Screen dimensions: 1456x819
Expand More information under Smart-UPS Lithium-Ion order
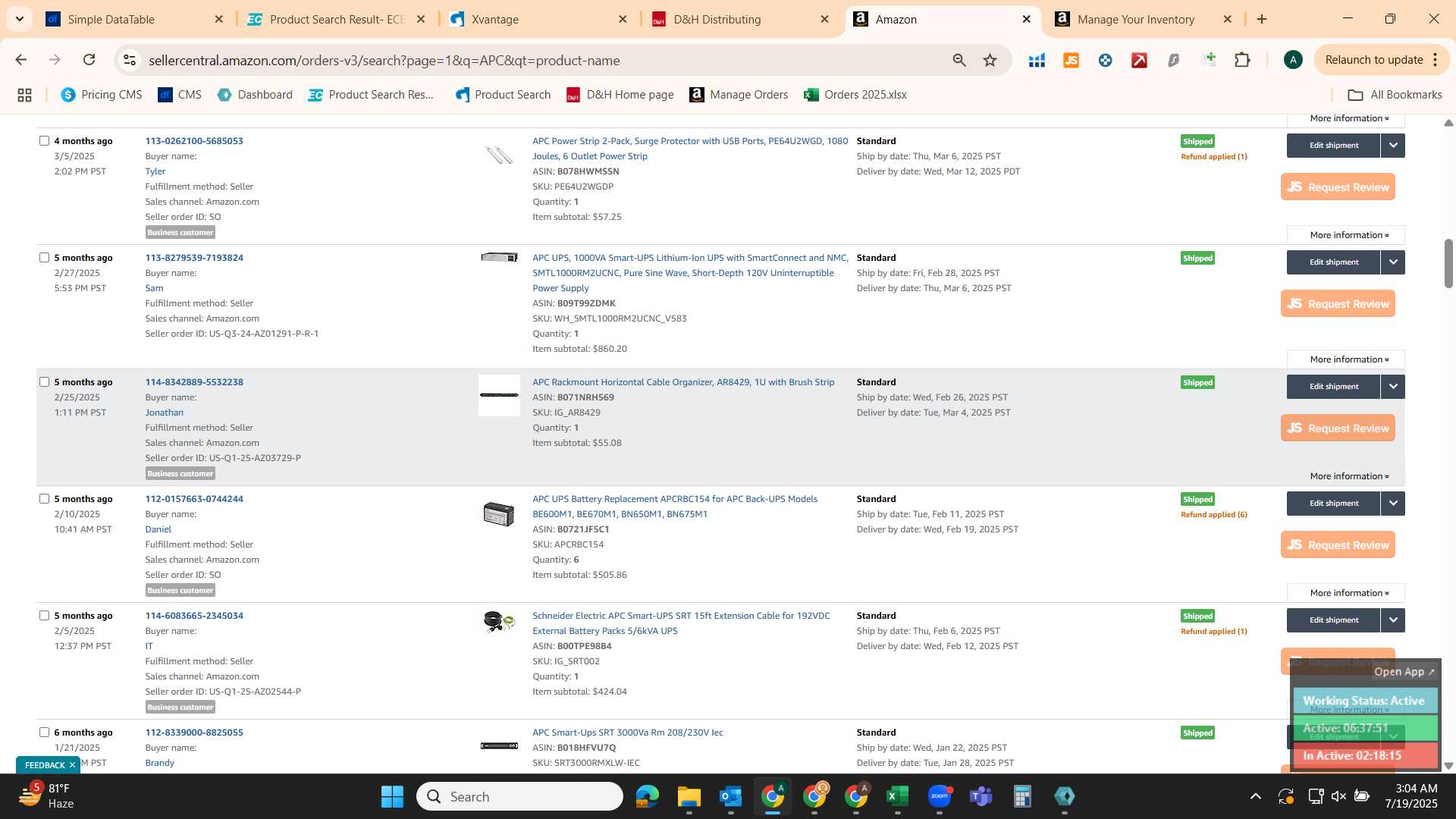coord(1346,359)
